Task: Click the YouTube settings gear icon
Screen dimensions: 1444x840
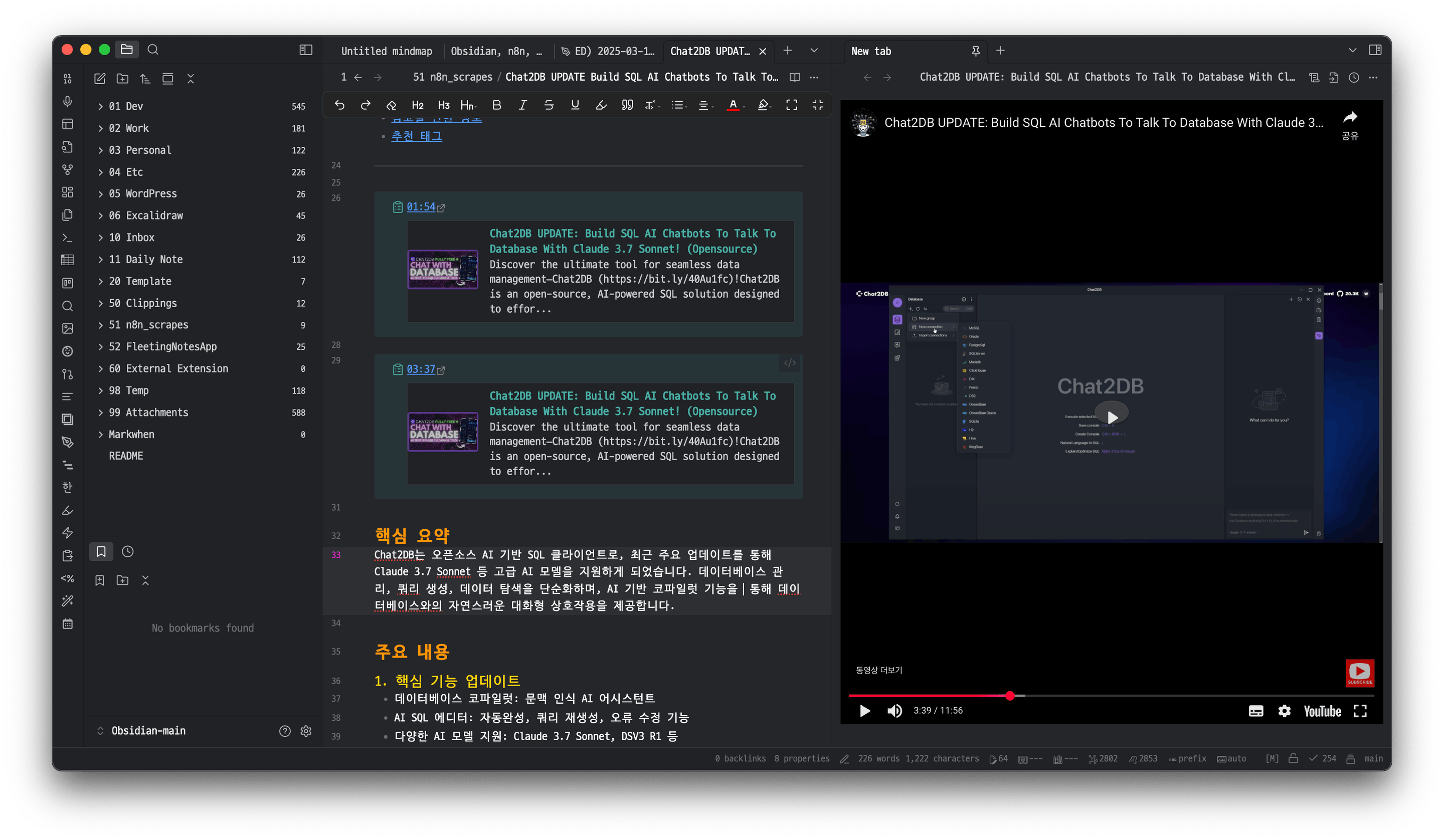Action: point(1284,711)
